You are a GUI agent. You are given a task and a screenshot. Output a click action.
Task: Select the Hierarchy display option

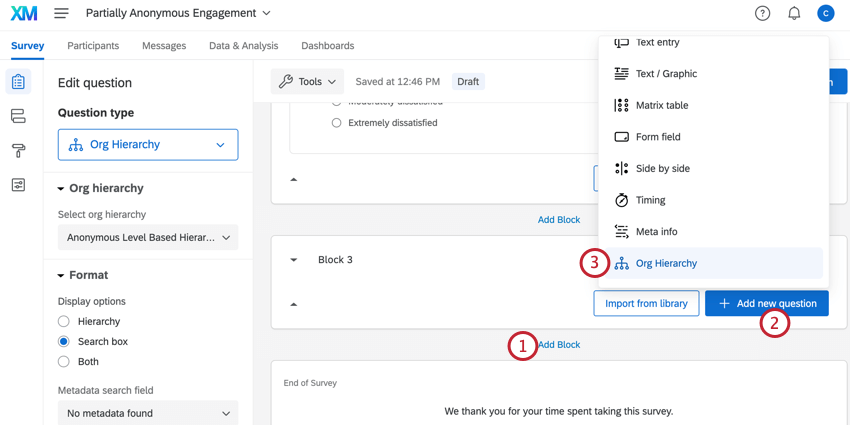[64, 321]
